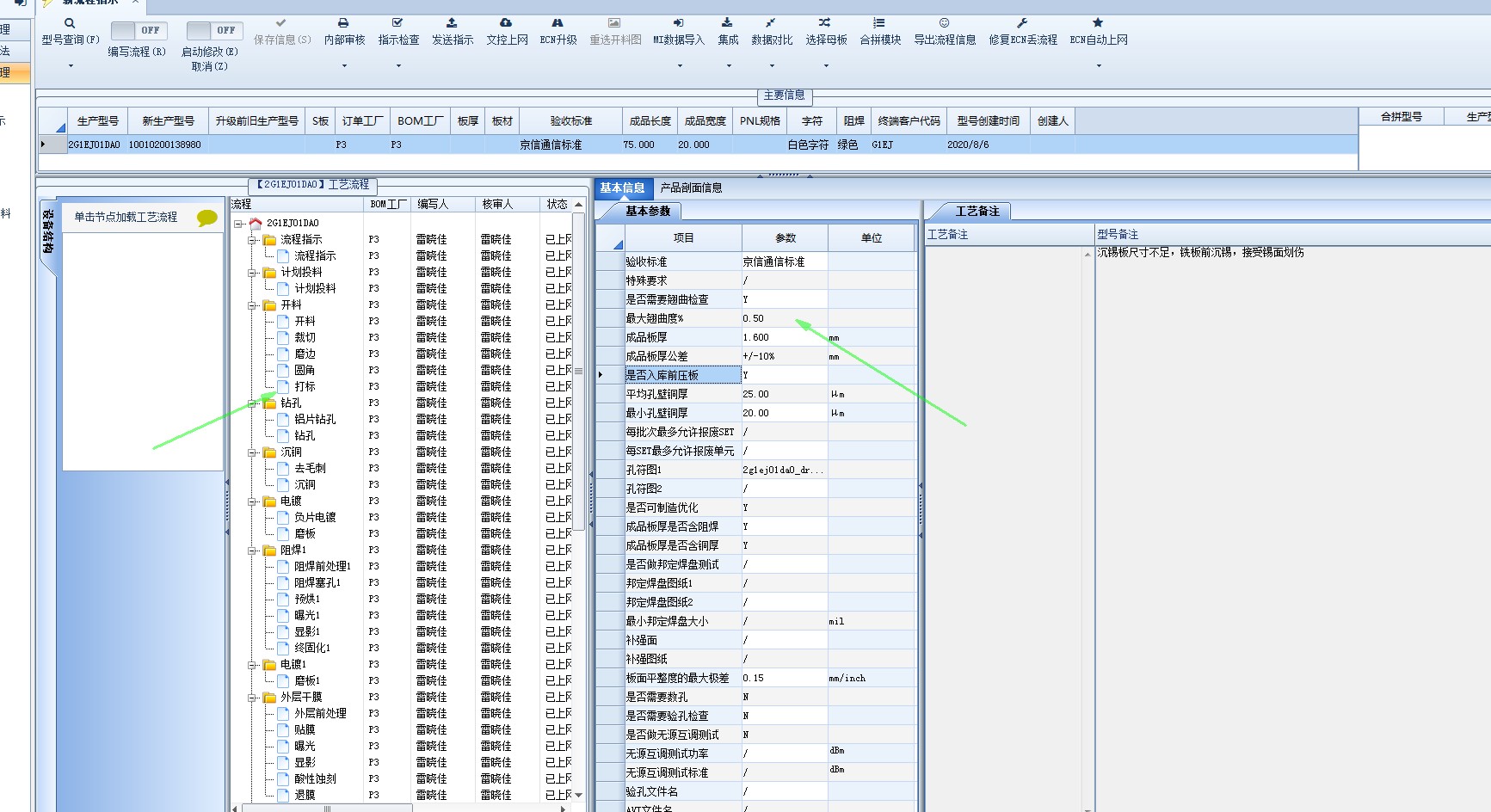The image size is (1491, 812).
Task: Select the 阻焊塞孔1 tree item
Action: tap(317, 583)
